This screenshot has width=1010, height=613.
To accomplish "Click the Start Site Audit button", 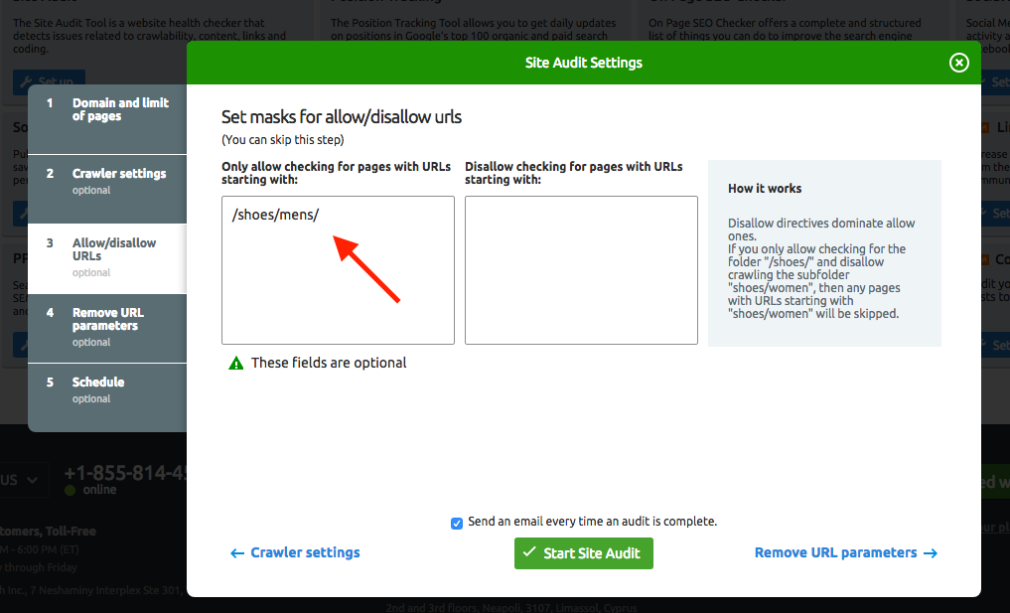I will tap(584, 553).
